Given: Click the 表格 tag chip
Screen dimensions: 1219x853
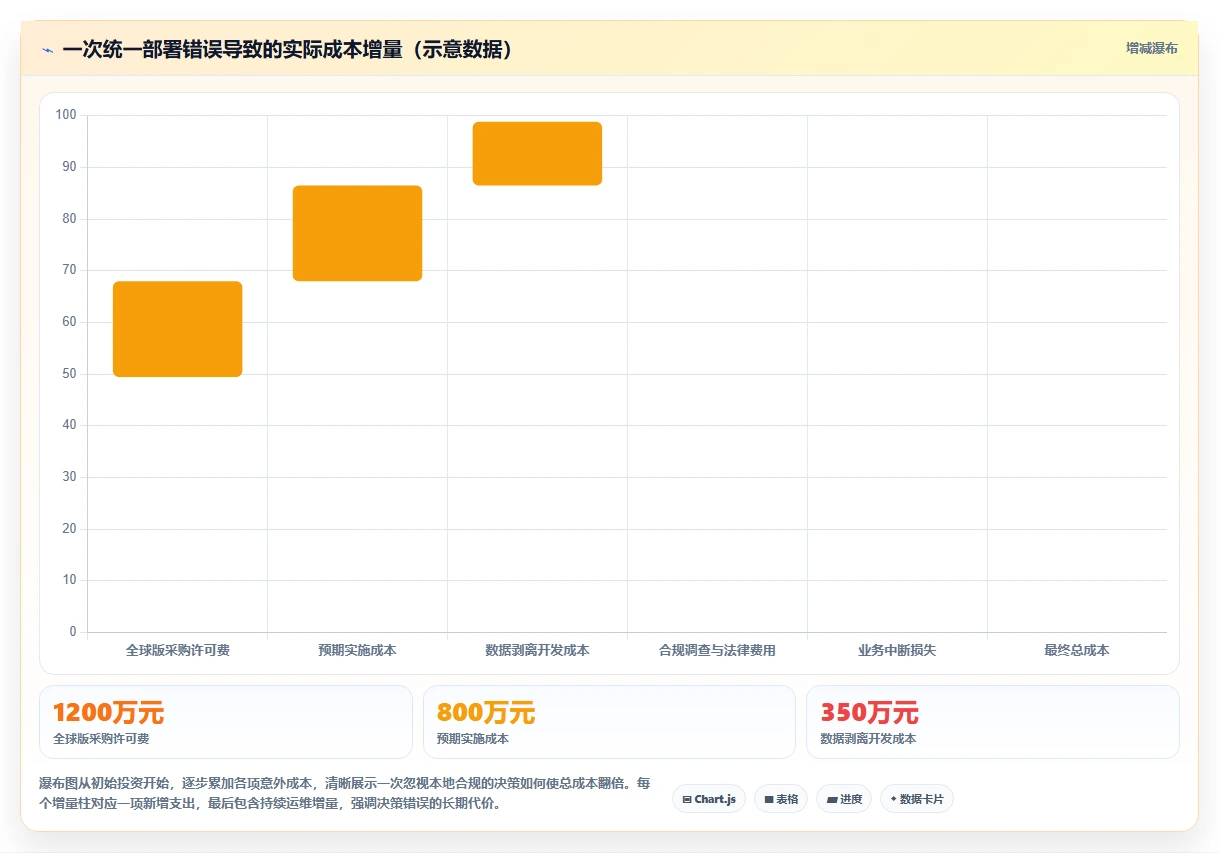Looking at the screenshot, I should pos(781,799).
